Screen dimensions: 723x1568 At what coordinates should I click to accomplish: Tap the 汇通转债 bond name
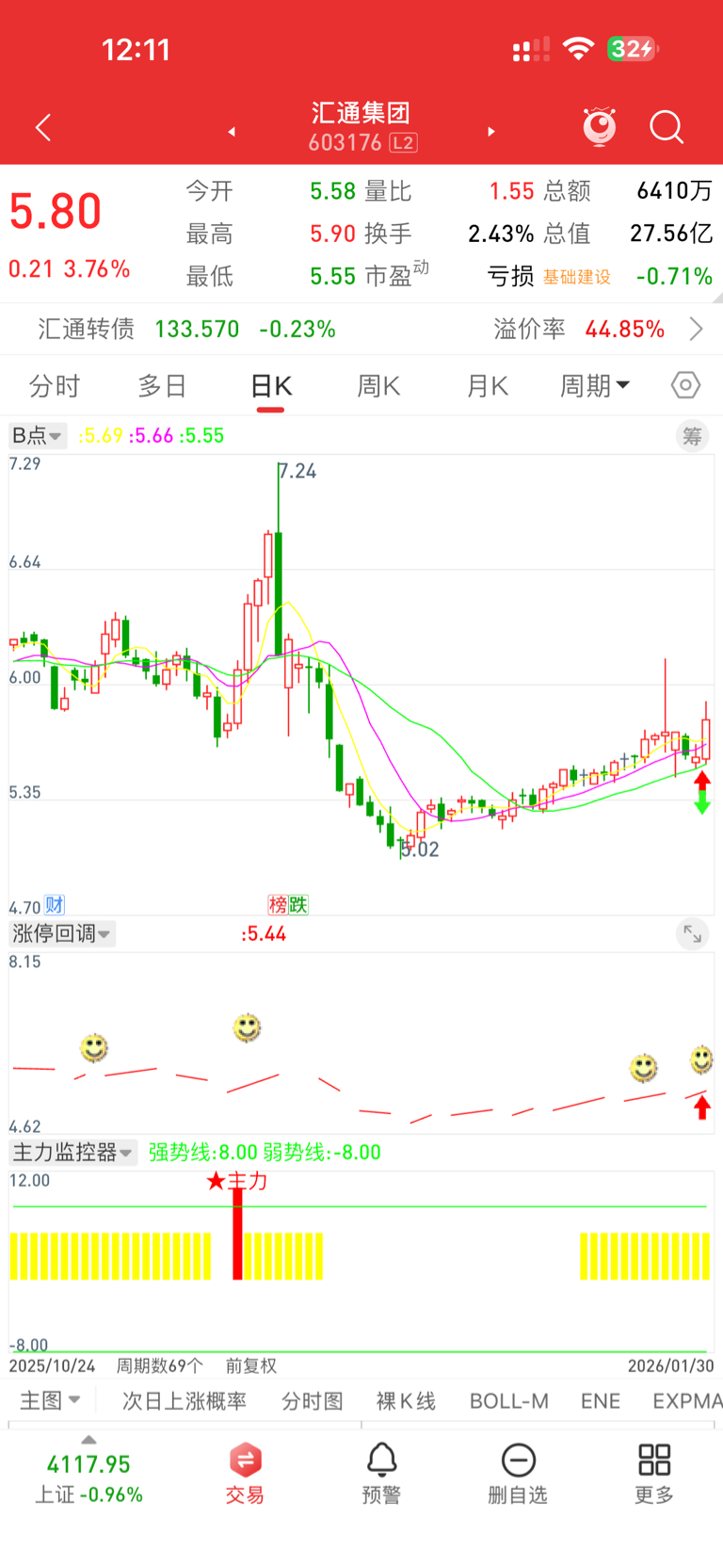tap(87, 329)
